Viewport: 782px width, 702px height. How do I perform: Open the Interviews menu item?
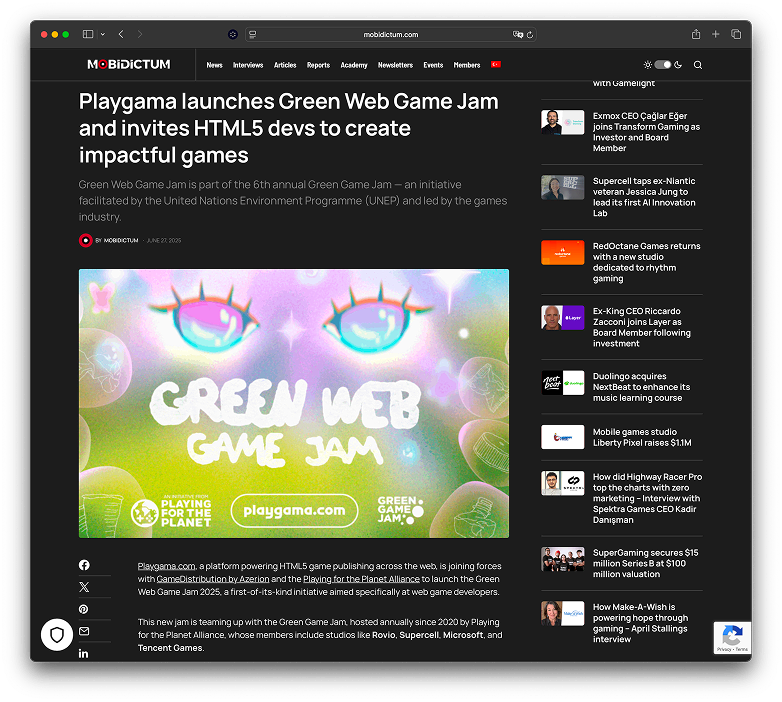[x=248, y=65]
